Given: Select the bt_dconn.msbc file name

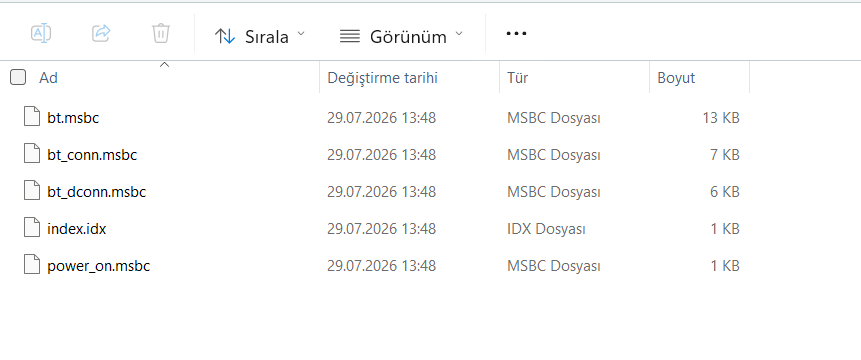Looking at the screenshot, I should tap(97, 192).
